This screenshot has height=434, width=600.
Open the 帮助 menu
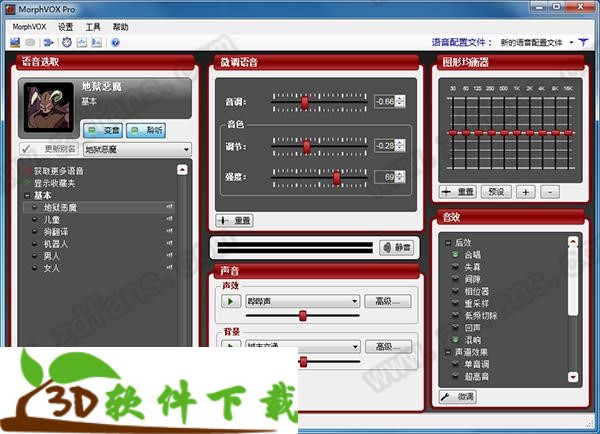pos(120,27)
